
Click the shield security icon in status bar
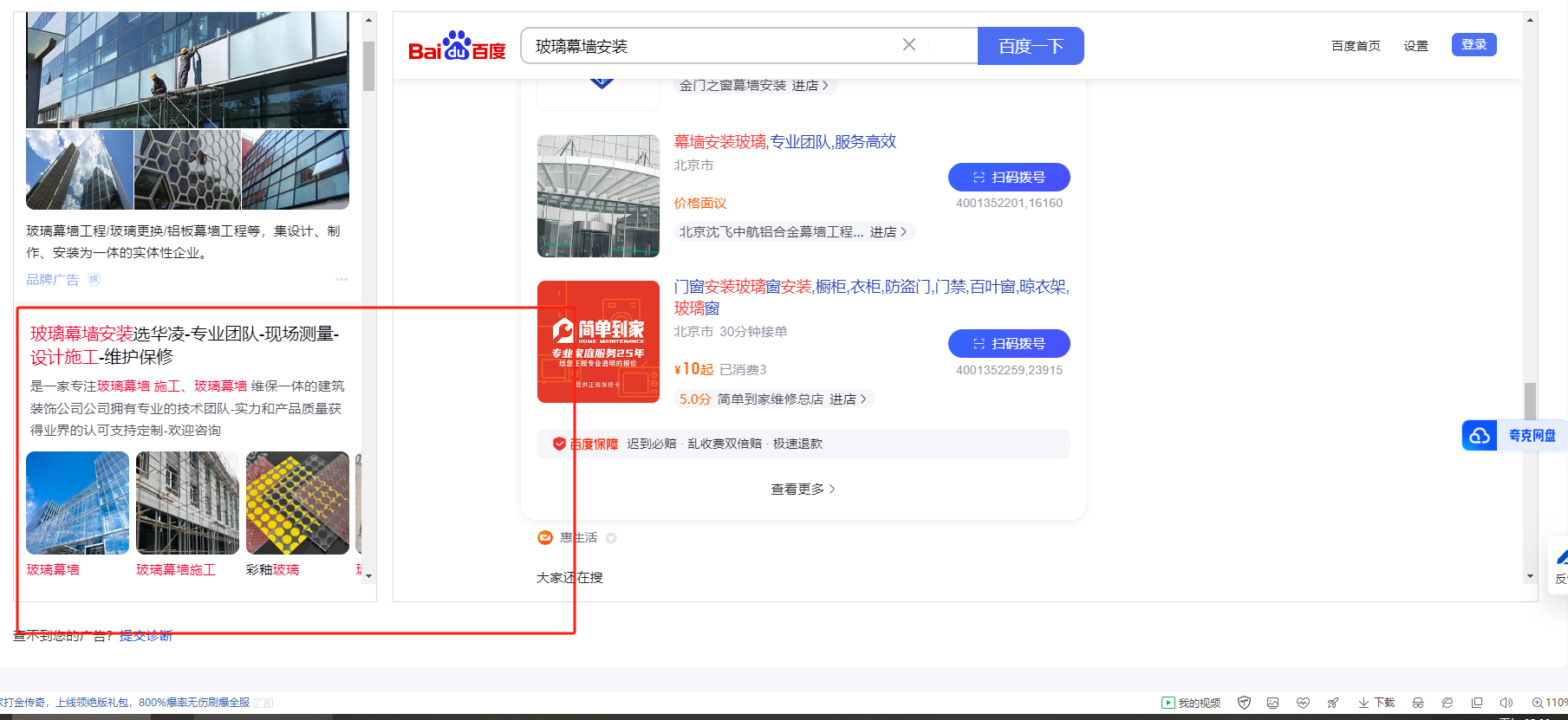[1244, 703]
